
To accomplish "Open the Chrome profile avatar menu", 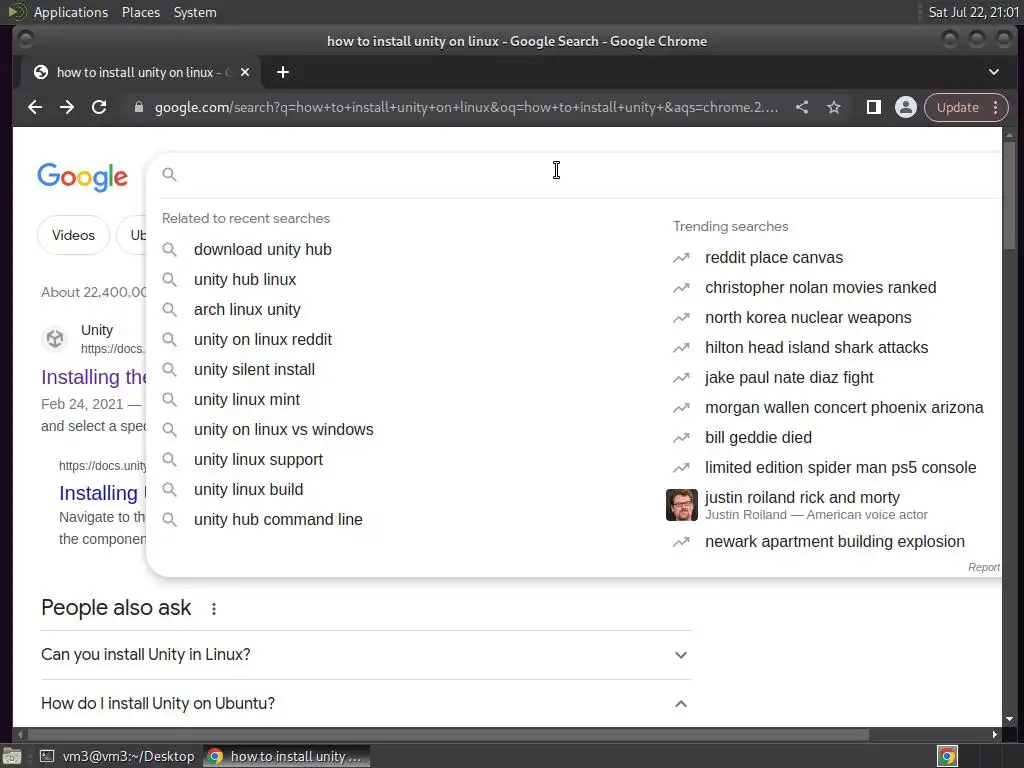I will click(x=905, y=107).
